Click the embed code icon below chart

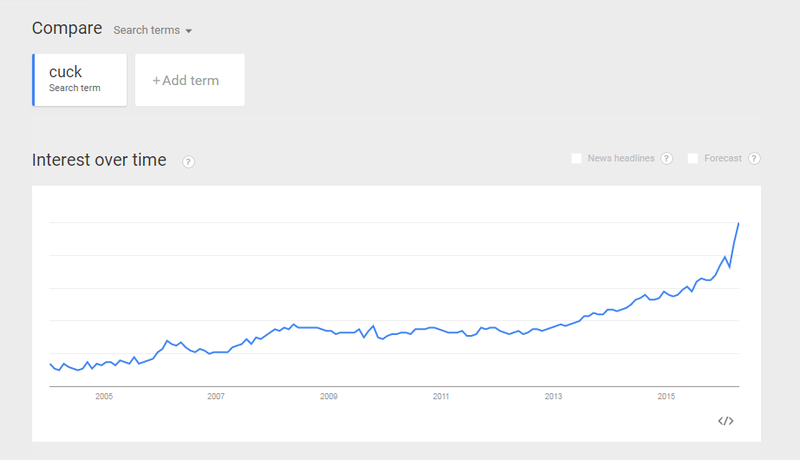pyautogui.click(x=726, y=421)
